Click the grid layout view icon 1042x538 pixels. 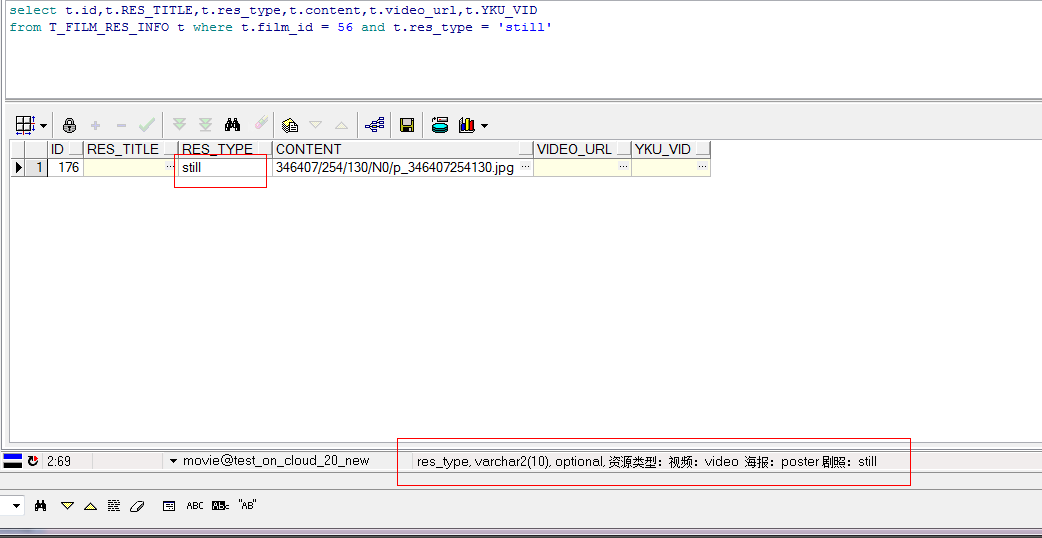tap(25, 125)
